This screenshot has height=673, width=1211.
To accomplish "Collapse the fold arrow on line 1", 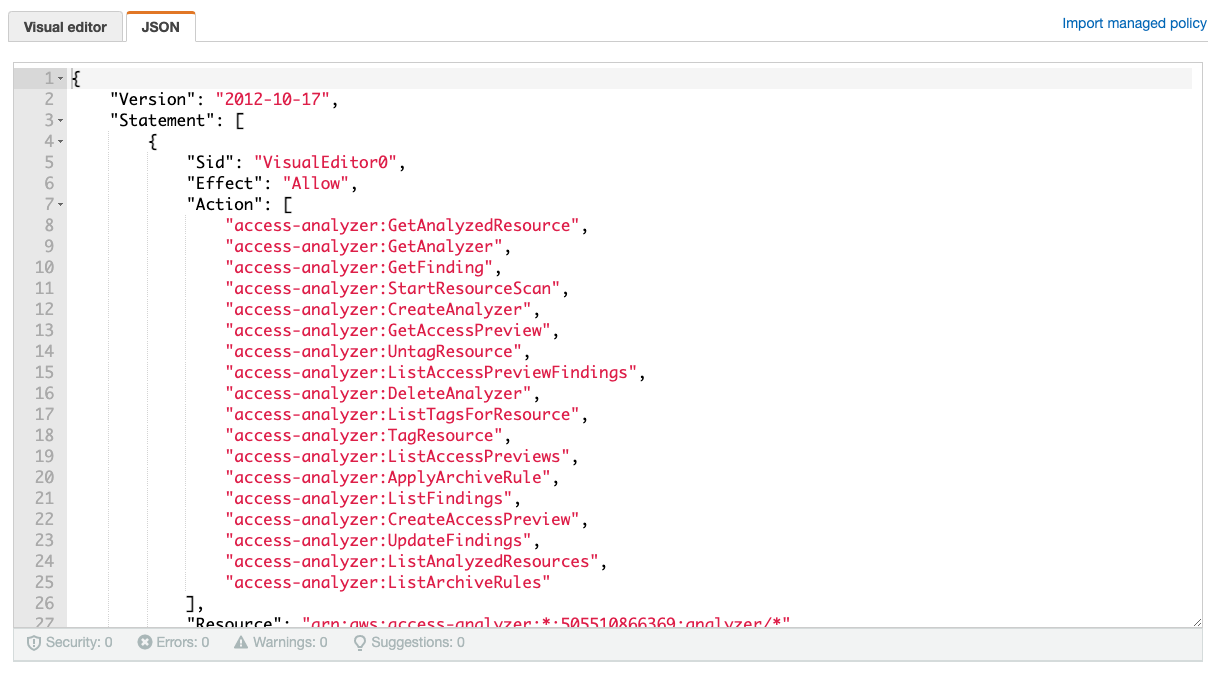I will pos(61,78).
